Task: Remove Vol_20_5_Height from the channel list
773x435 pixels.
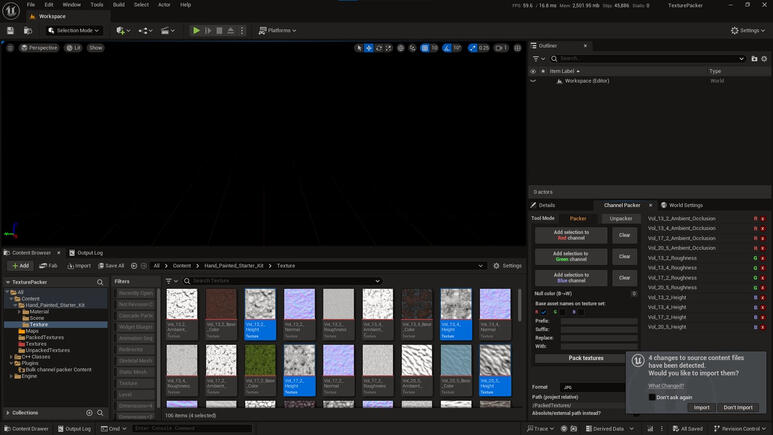Action: [x=763, y=327]
